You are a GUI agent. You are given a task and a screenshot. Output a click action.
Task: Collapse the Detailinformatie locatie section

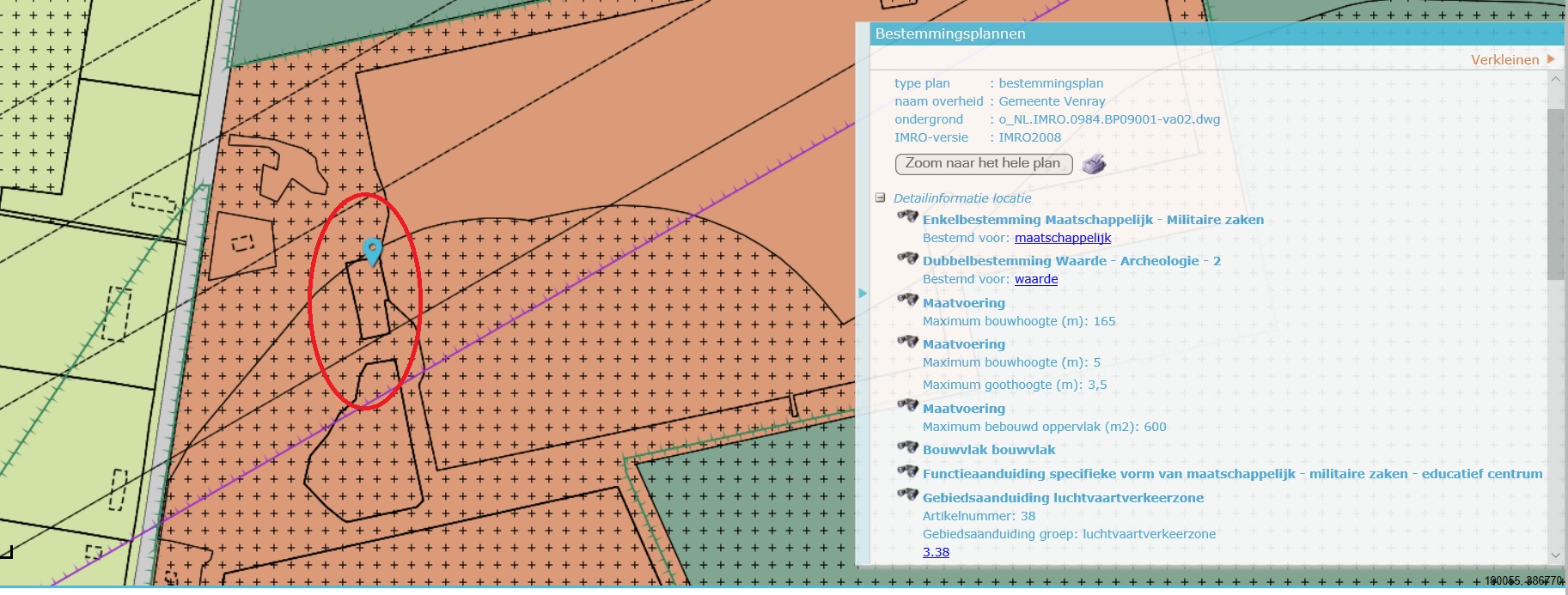(880, 197)
